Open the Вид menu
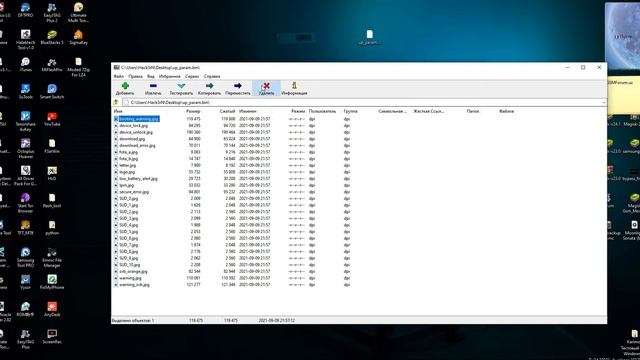The image size is (640, 360). tap(151, 76)
